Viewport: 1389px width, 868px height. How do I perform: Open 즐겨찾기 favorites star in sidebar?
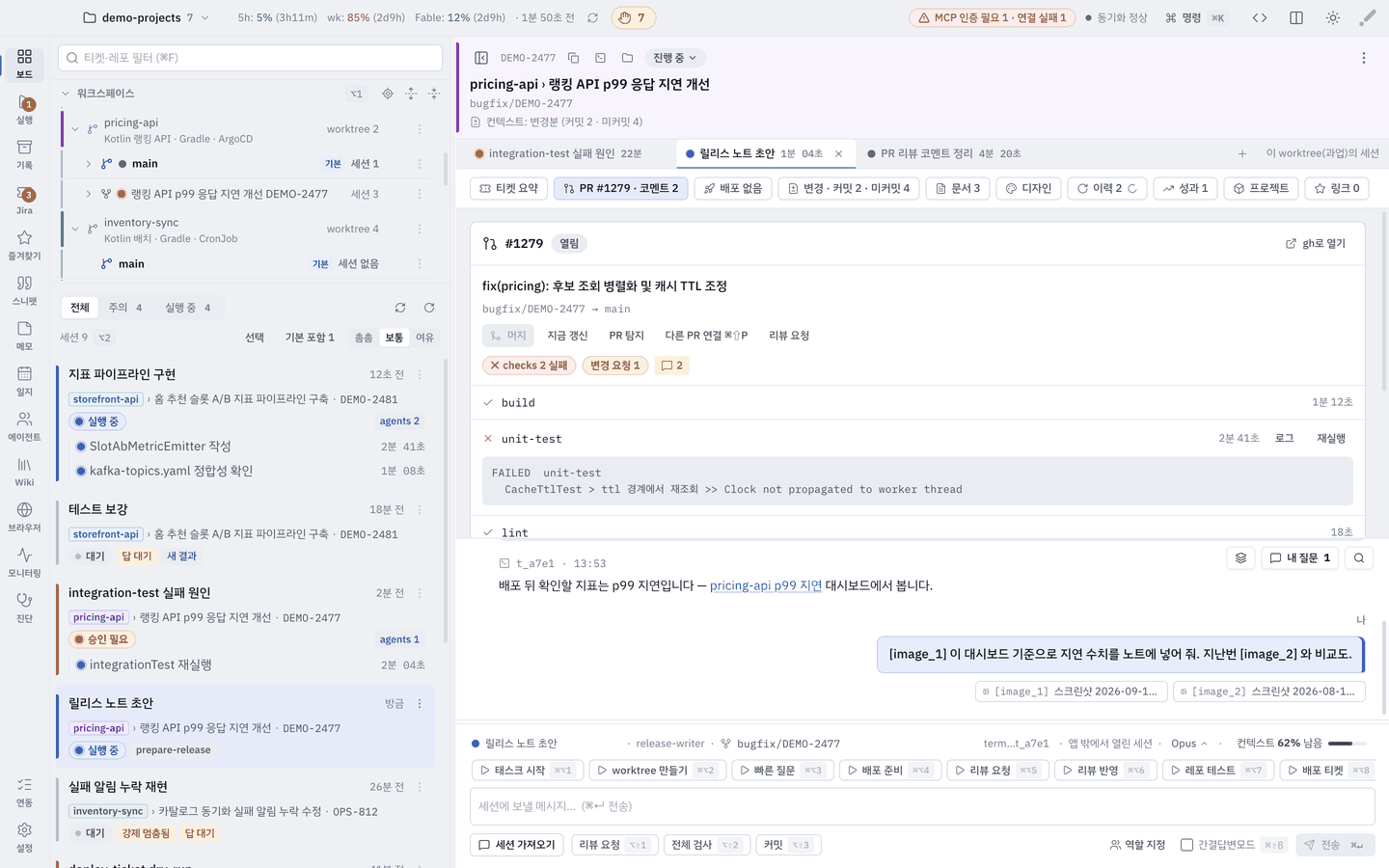[24, 245]
